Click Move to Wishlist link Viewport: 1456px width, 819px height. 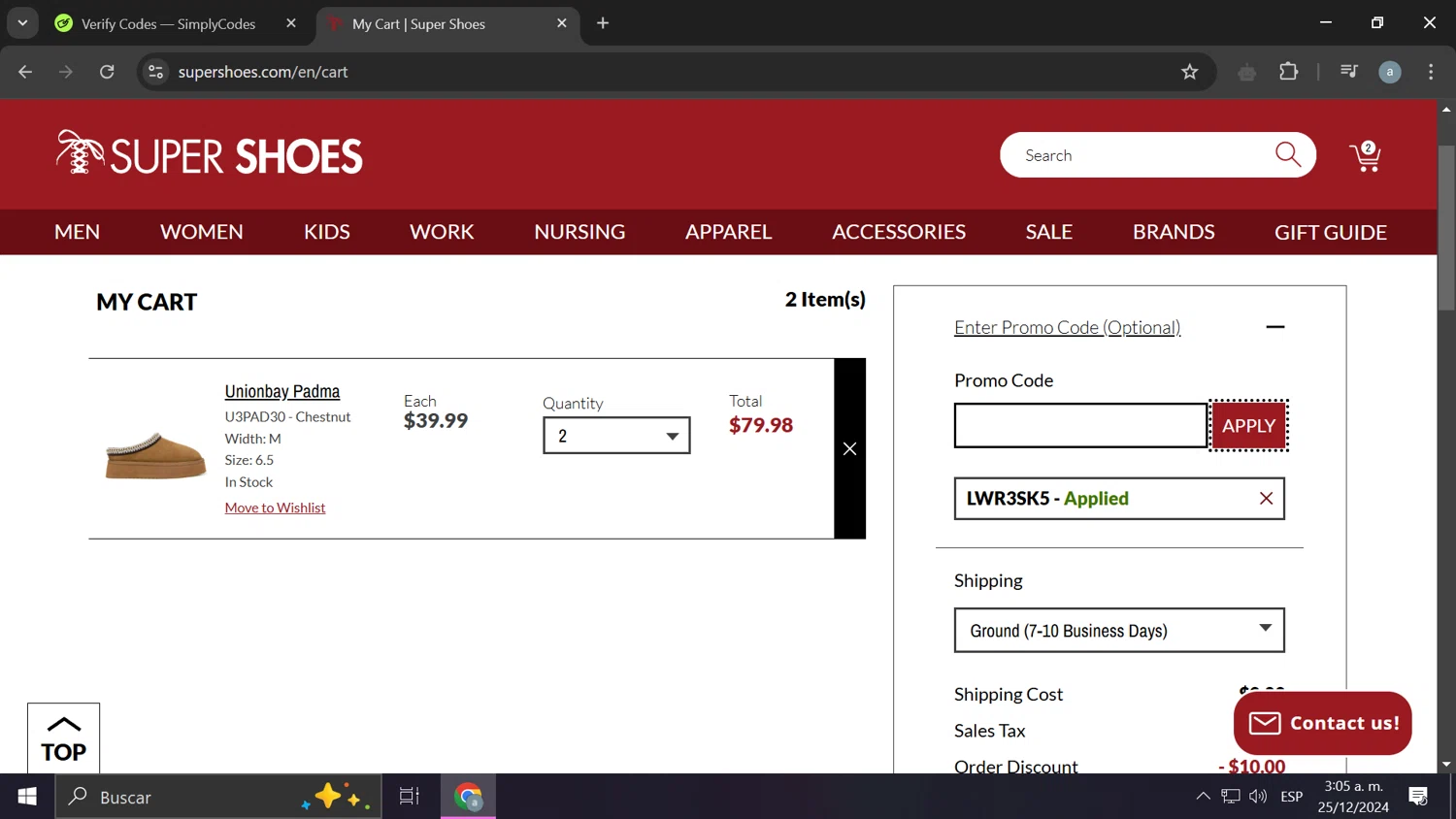(275, 508)
